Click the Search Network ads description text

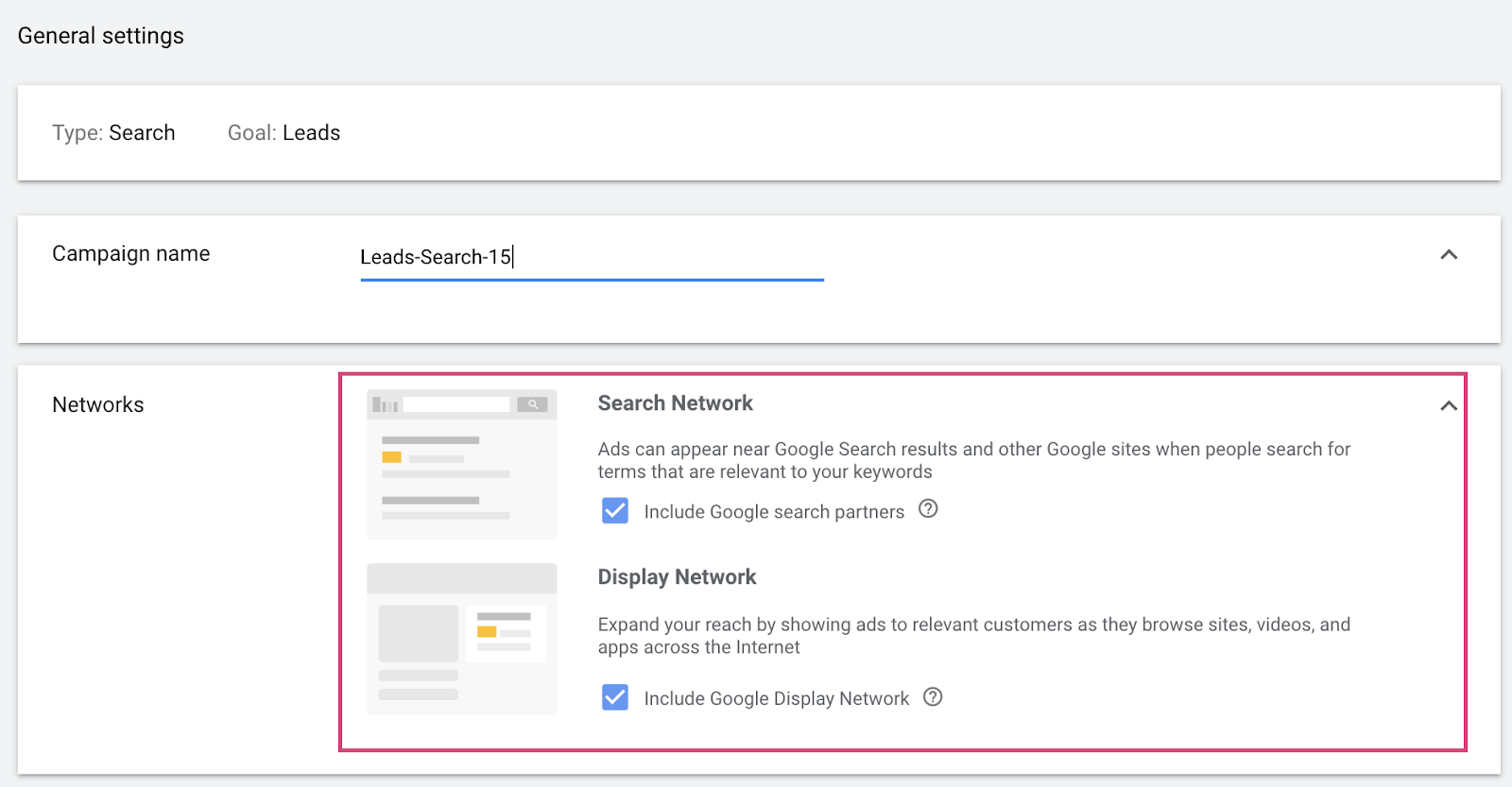pos(974,460)
